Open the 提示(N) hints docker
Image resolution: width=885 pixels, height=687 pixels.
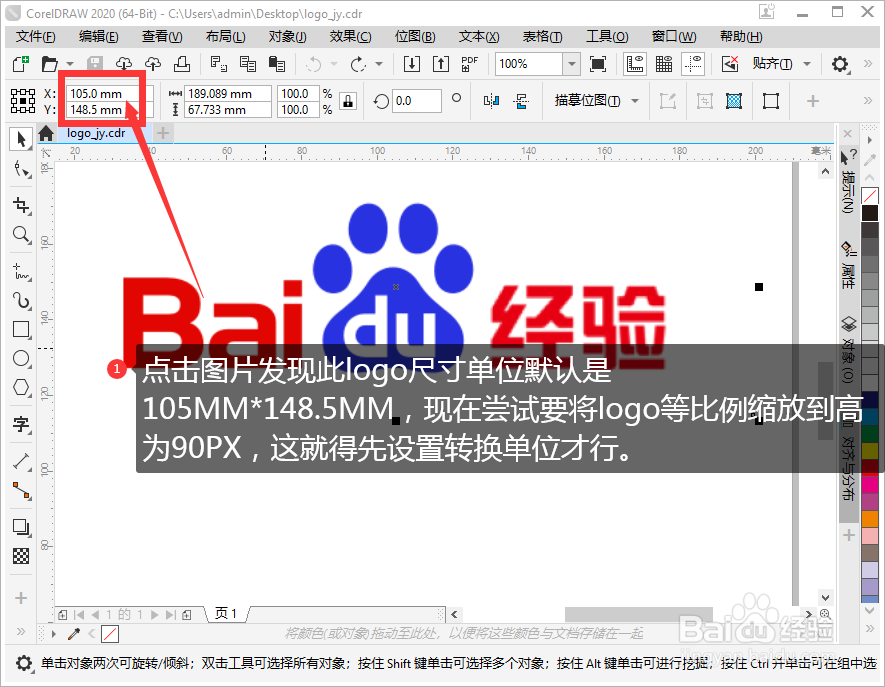pyautogui.click(x=848, y=181)
